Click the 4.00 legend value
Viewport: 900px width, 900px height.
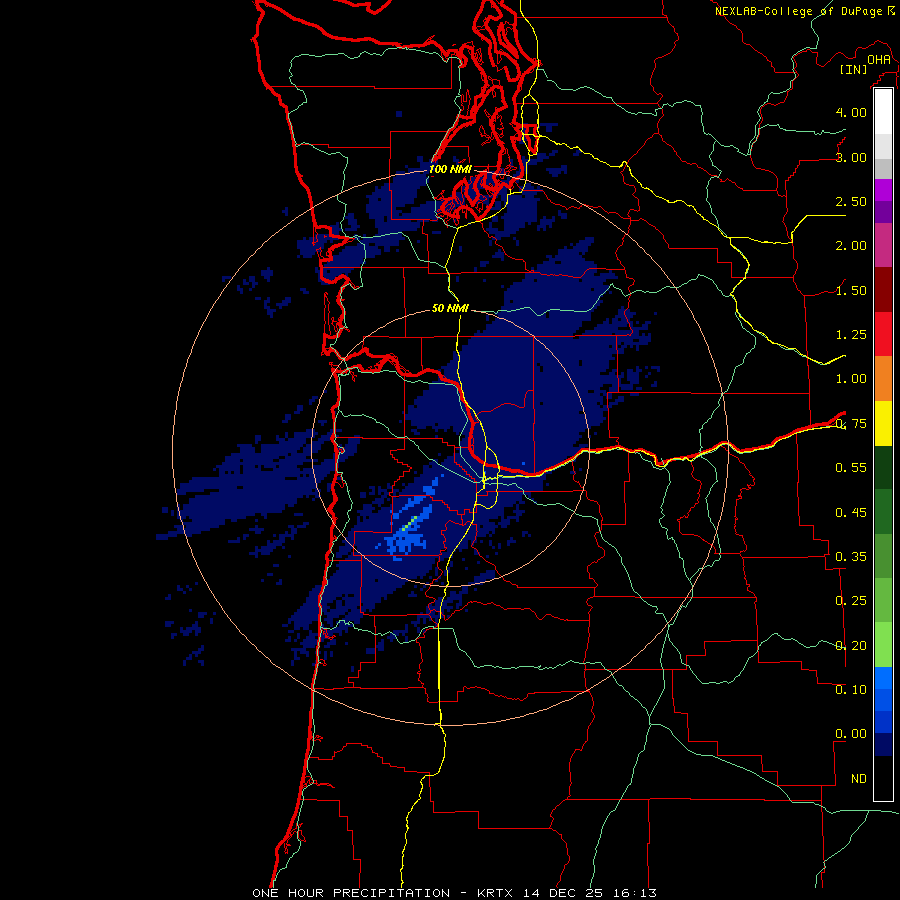tap(851, 112)
